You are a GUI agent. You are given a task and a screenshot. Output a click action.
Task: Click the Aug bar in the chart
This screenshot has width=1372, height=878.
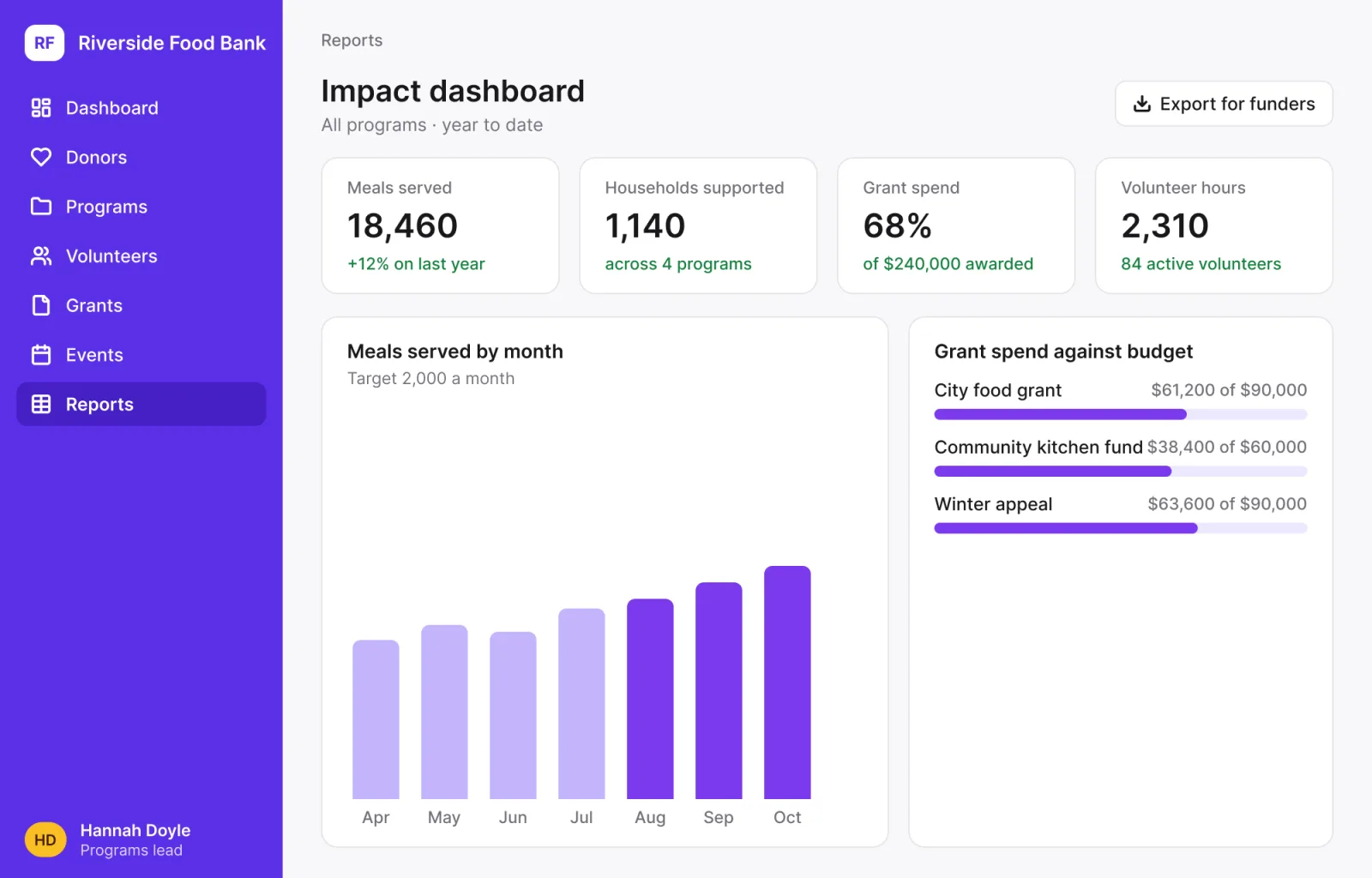pyautogui.click(x=650, y=699)
